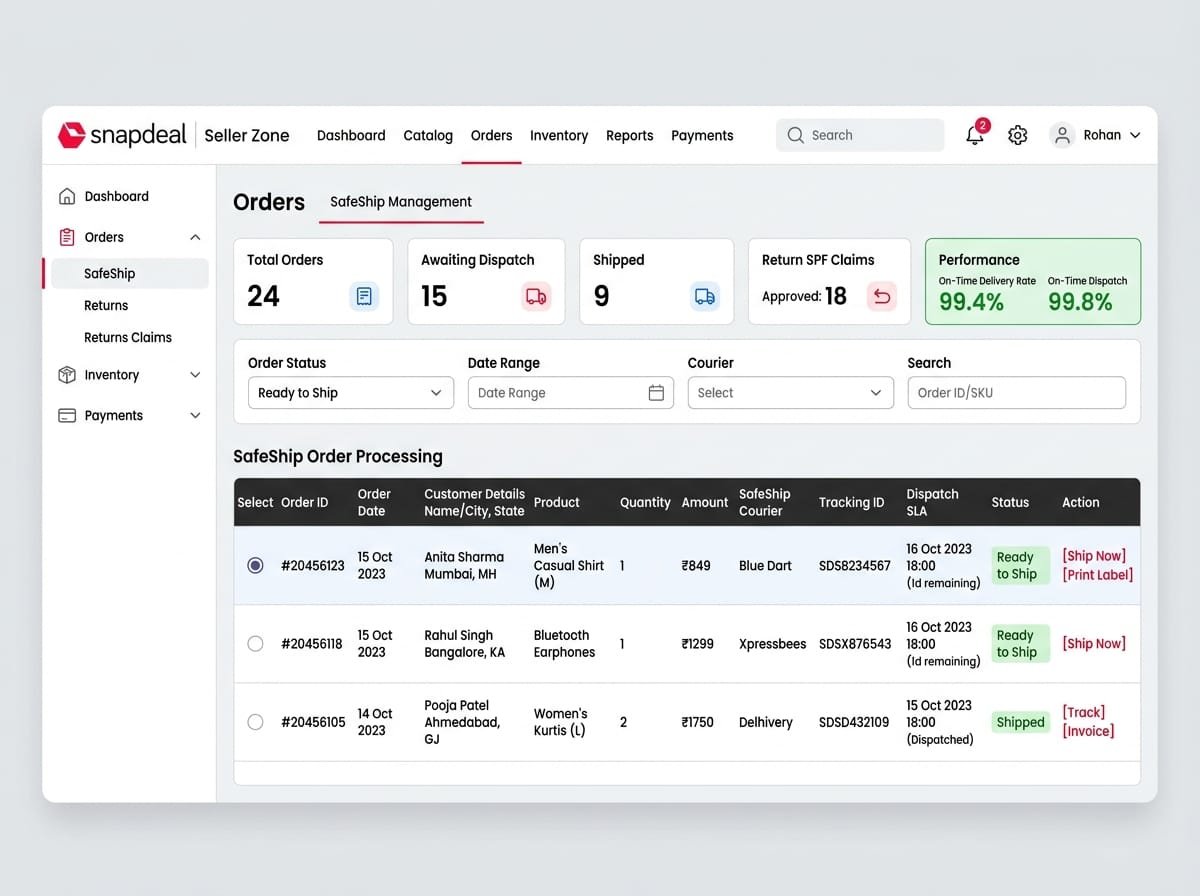1200x896 pixels.
Task: Open Reports in the top navigation
Action: click(630, 135)
